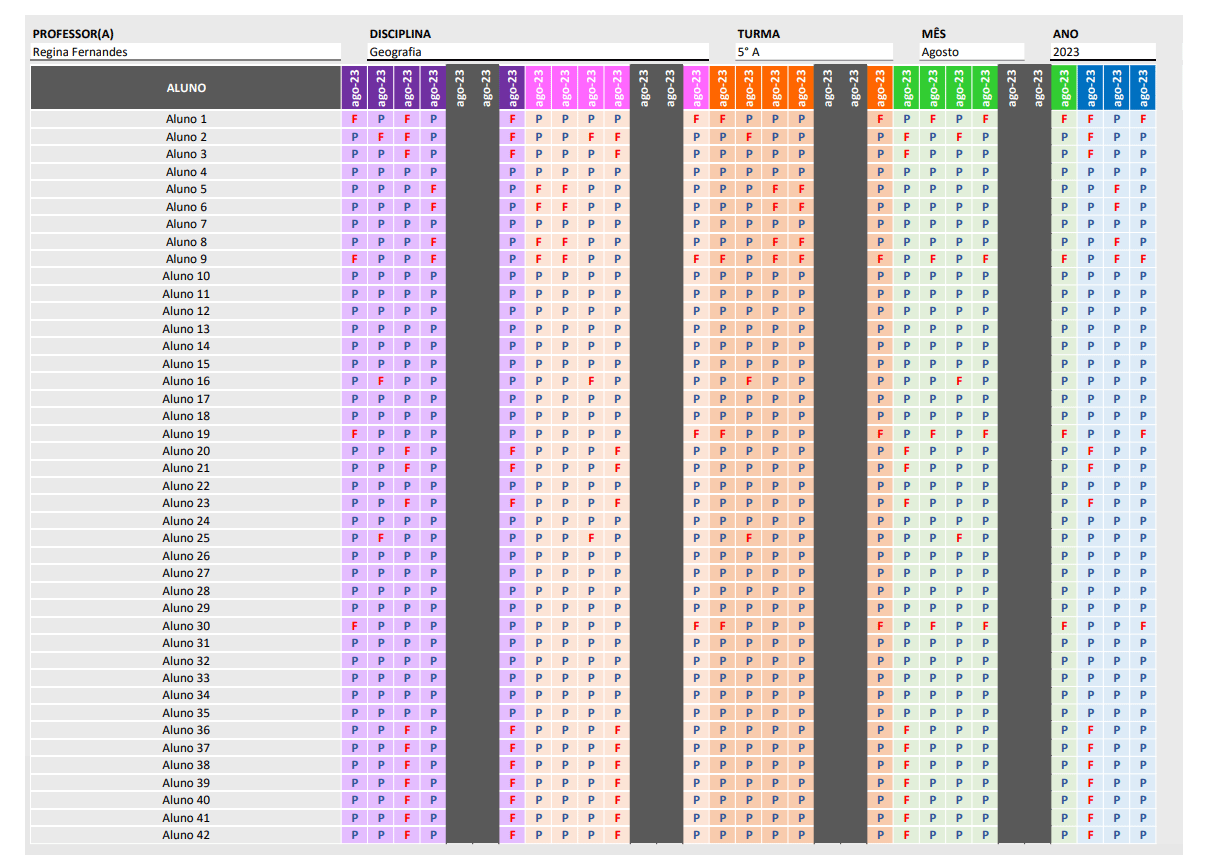
Task: Click the DISCIPLINA label
Action: tap(400, 34)
